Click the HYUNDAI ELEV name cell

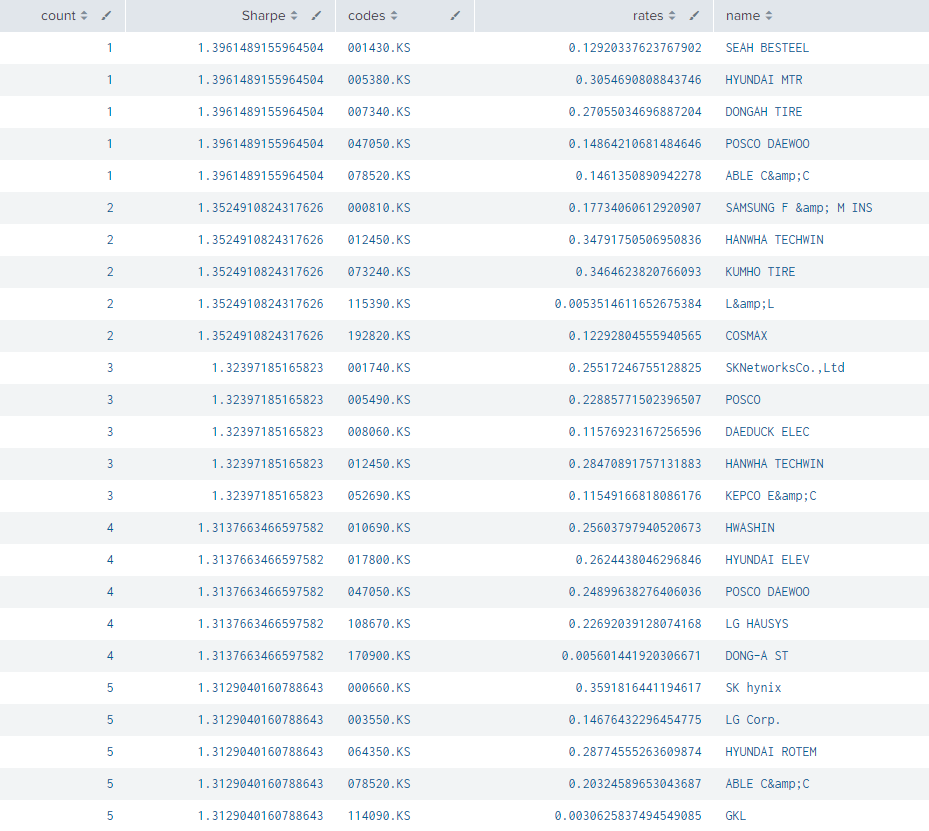click(767, 560)
